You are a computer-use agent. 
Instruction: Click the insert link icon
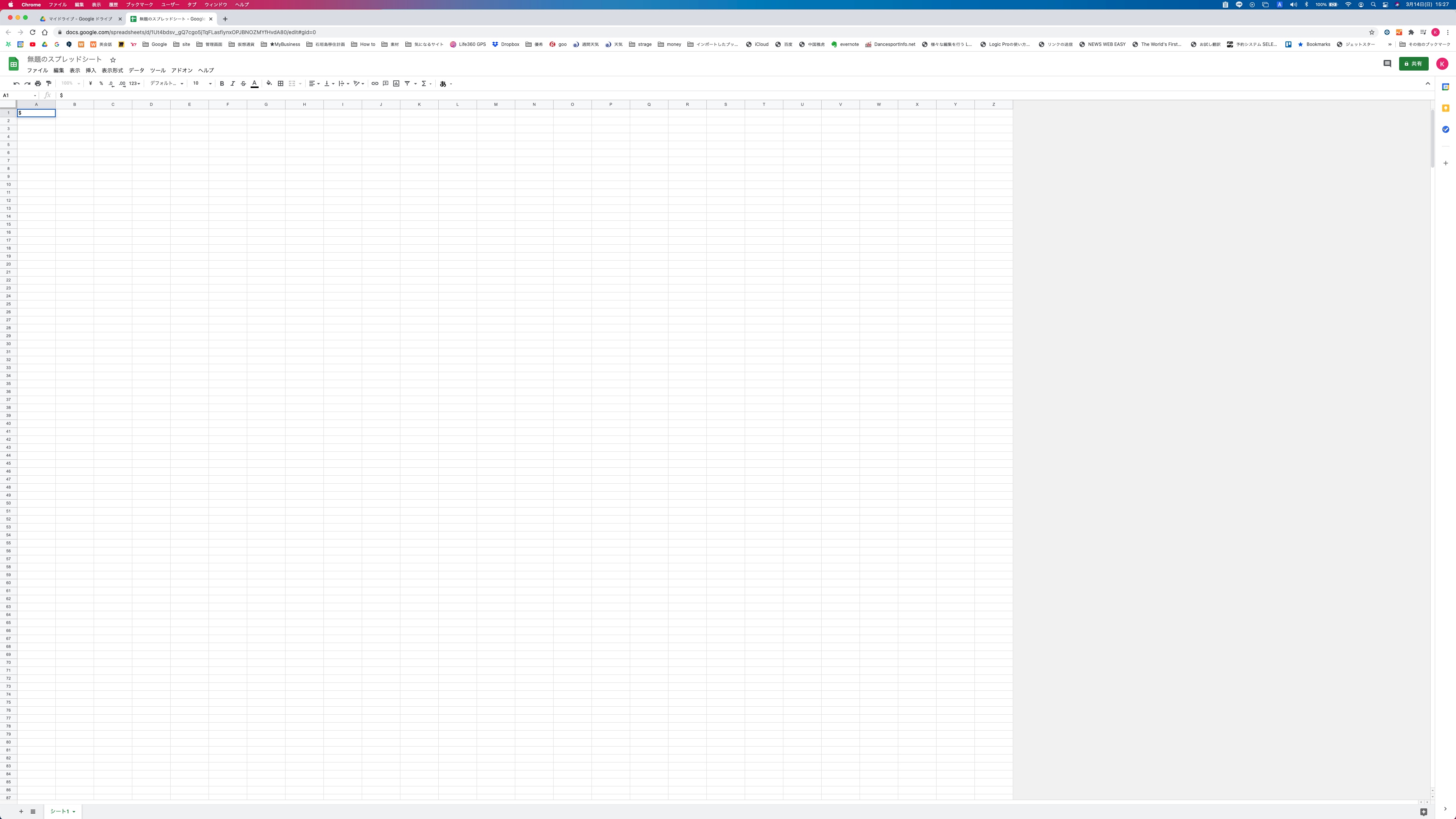[x=375, y=84]
